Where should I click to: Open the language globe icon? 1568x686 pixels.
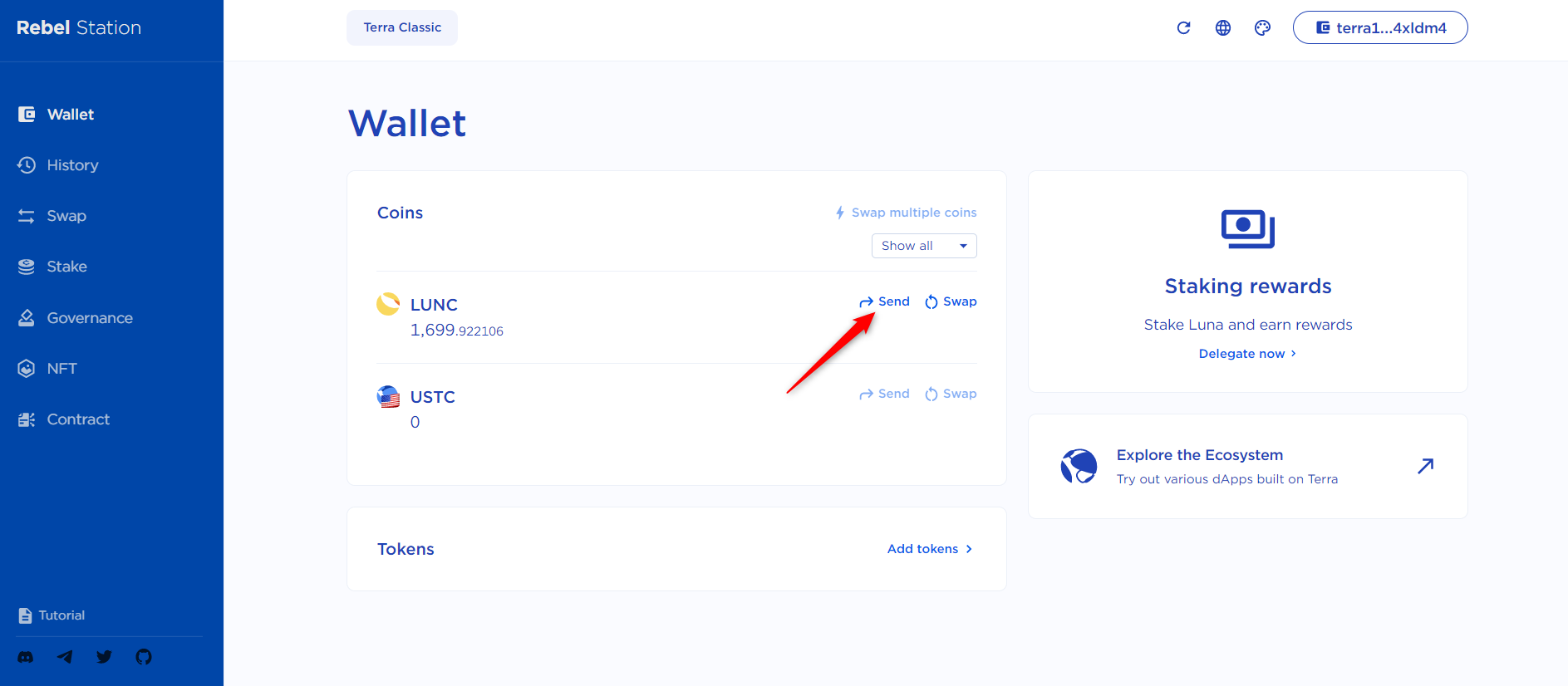point(1223,27)
